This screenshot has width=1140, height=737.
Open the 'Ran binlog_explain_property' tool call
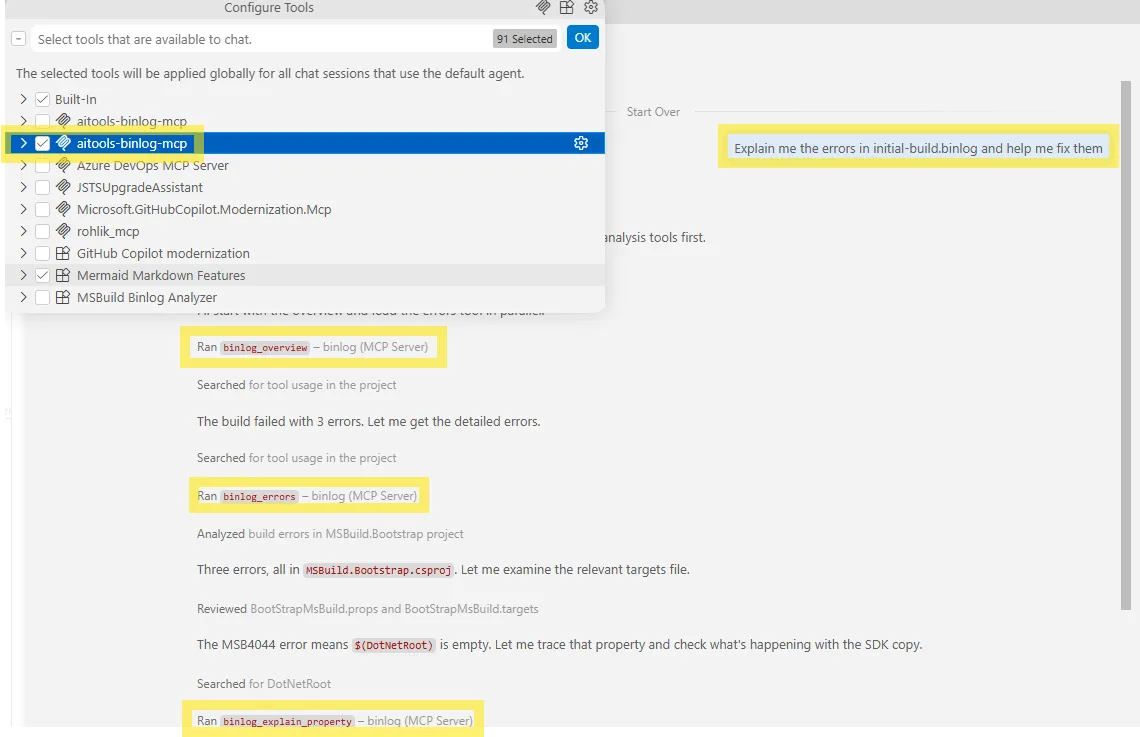pyautogui.click(x=334, y=720)
